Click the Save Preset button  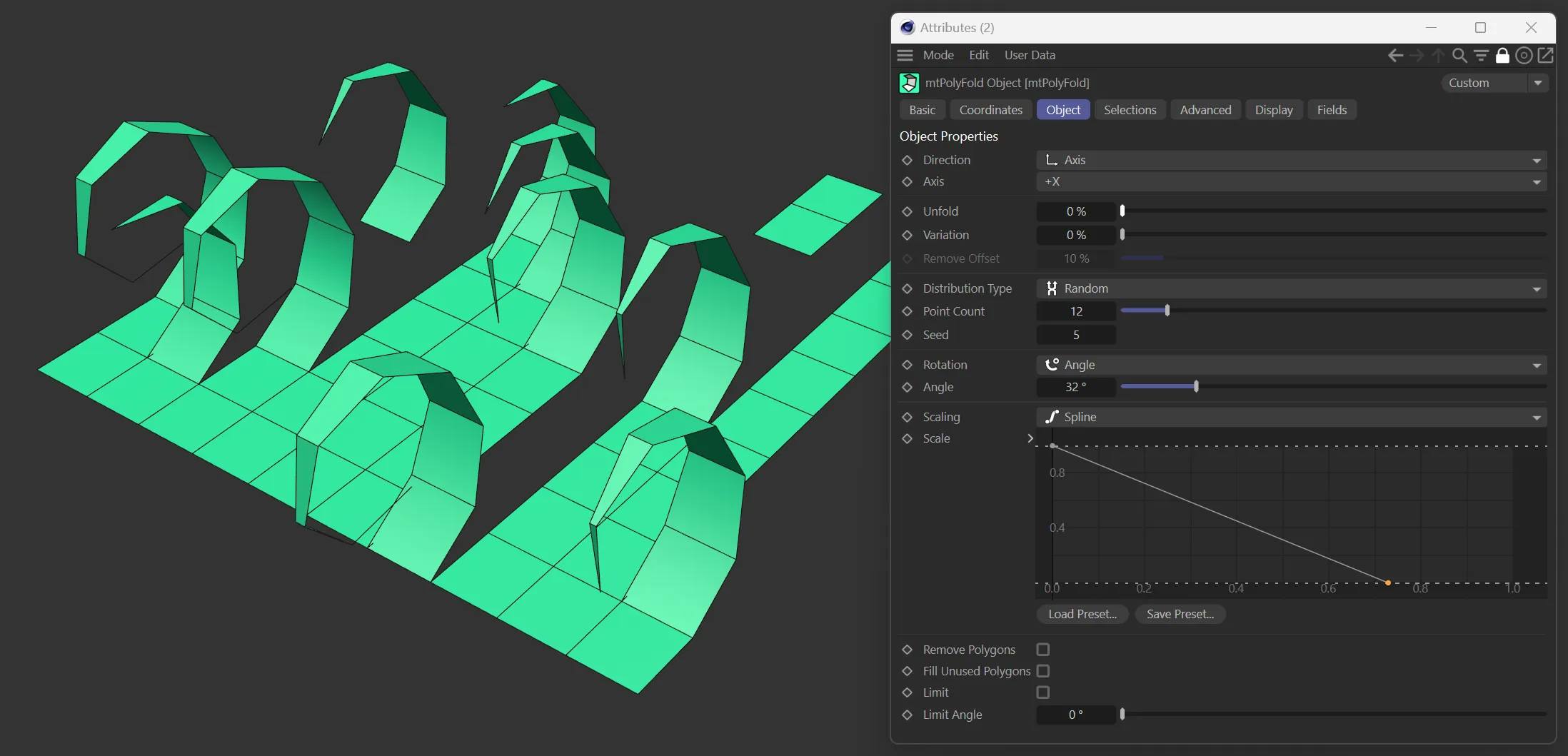pyautogui.click(x=1180, y=614)
